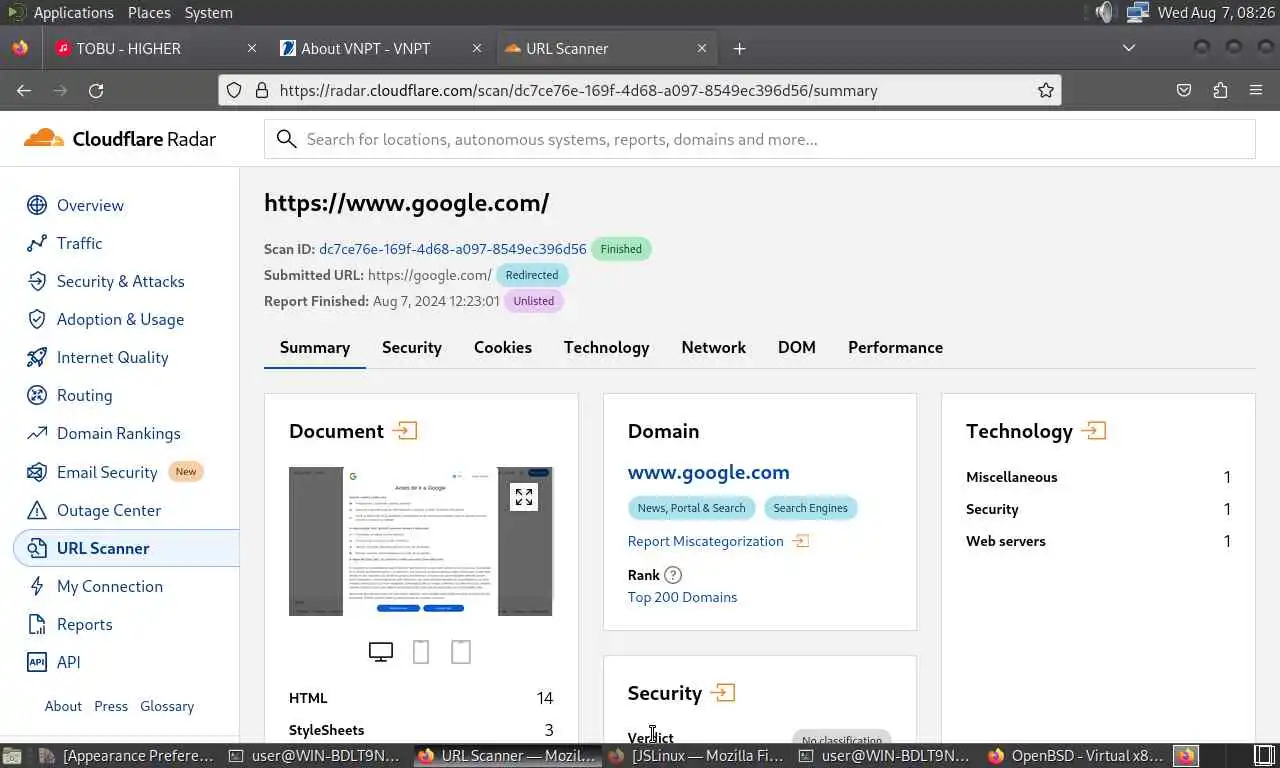Reload the current page

96,90
